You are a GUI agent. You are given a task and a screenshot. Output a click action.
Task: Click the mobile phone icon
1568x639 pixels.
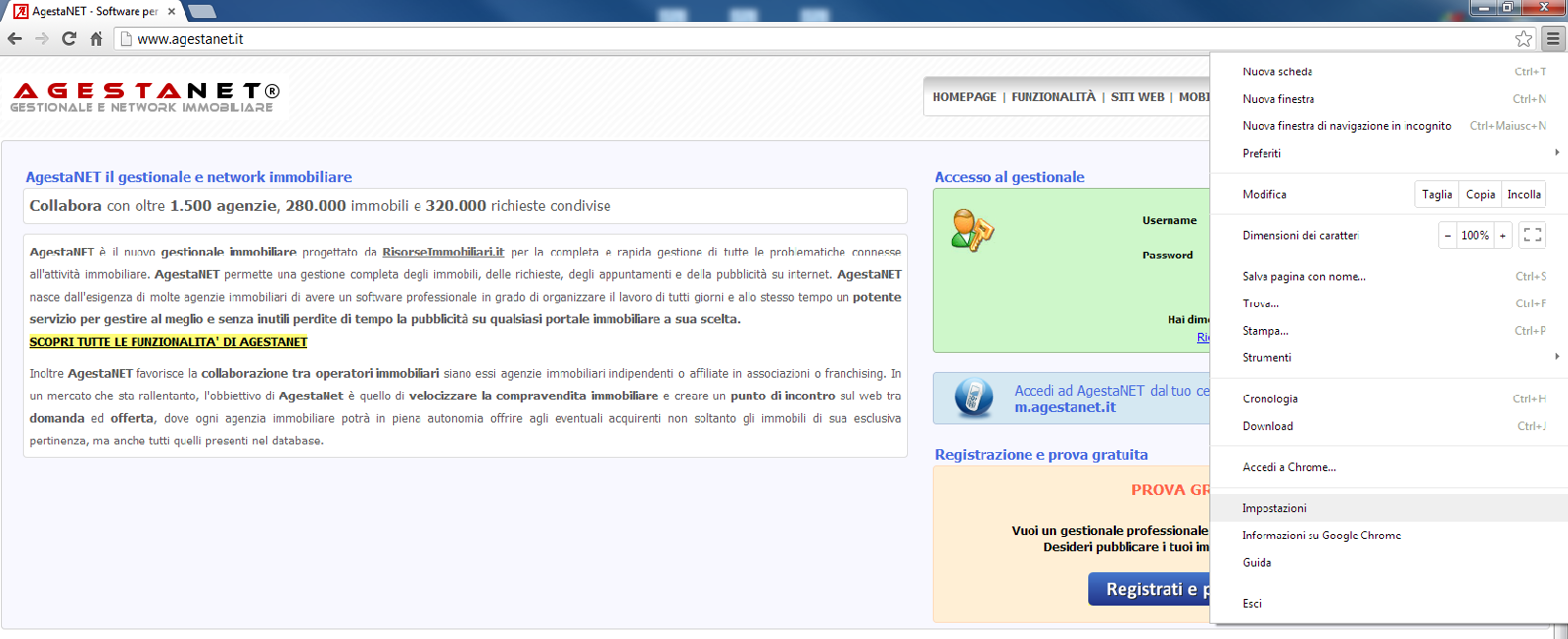pyautogui.click(x=974, y=398)
